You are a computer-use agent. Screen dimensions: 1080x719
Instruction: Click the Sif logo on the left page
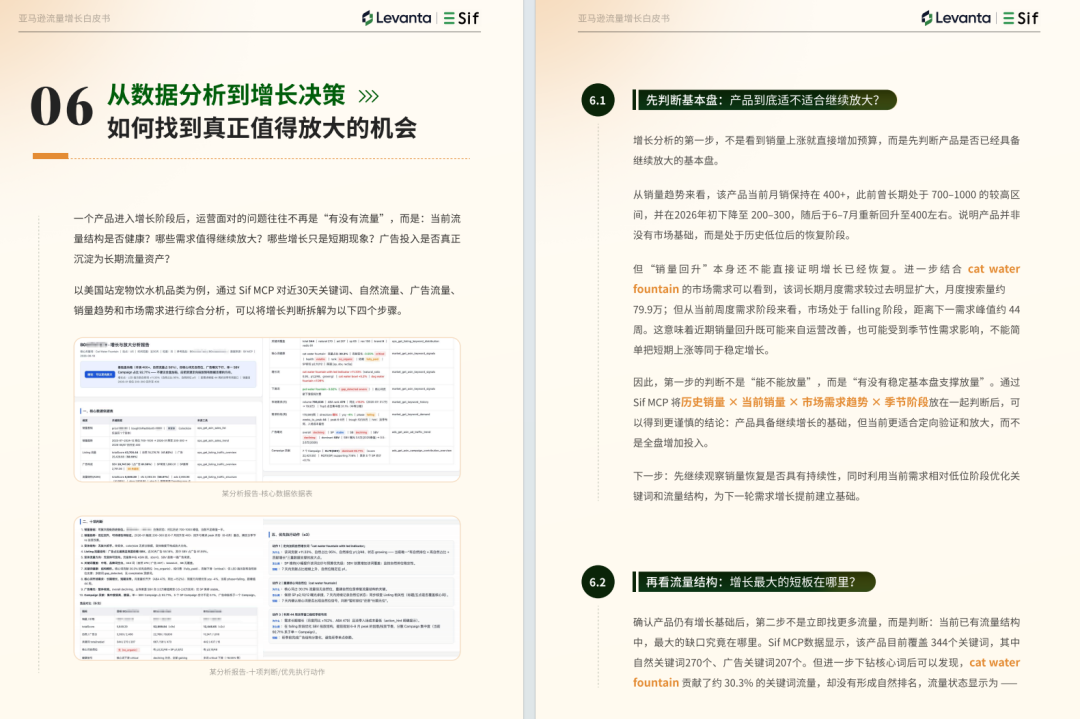click(x=461, y=18)
